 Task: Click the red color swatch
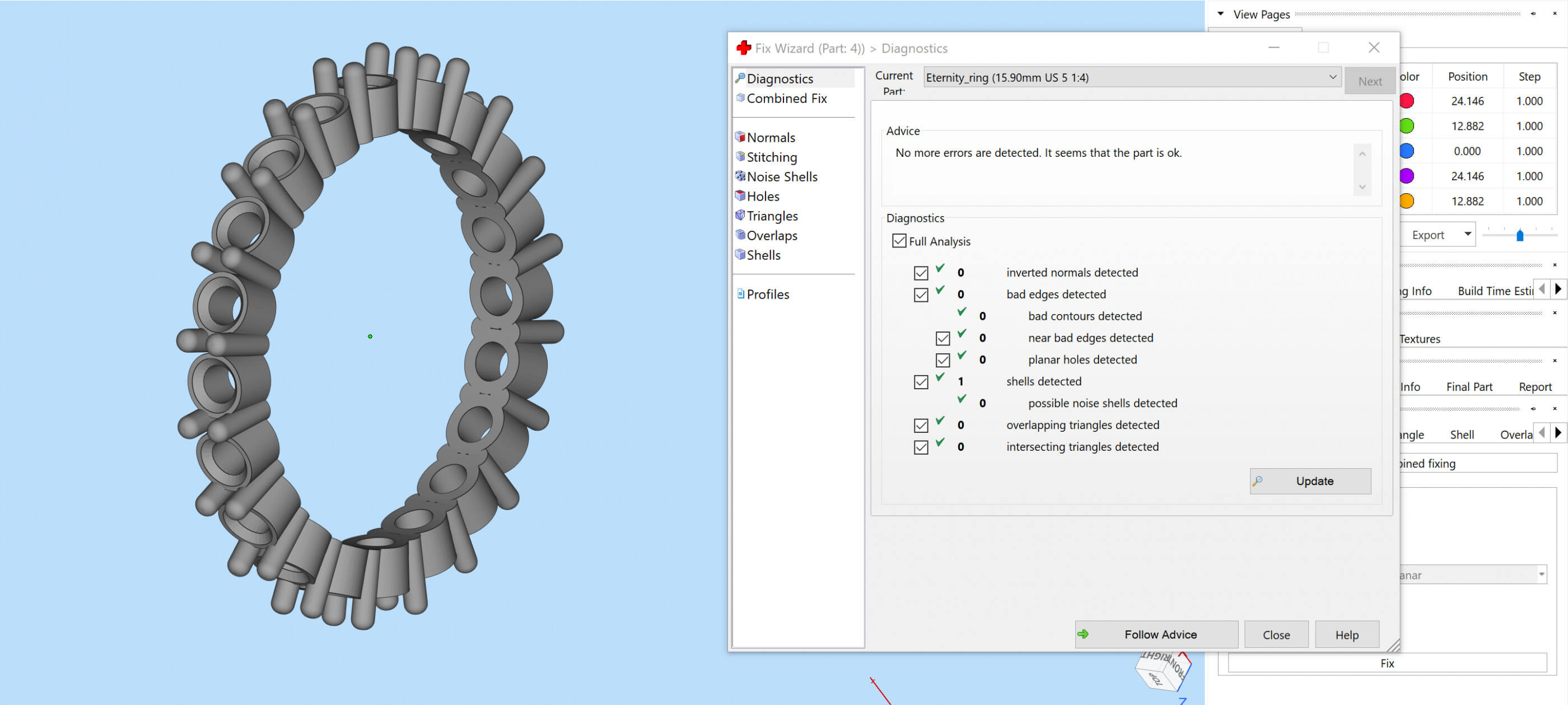1407,101
